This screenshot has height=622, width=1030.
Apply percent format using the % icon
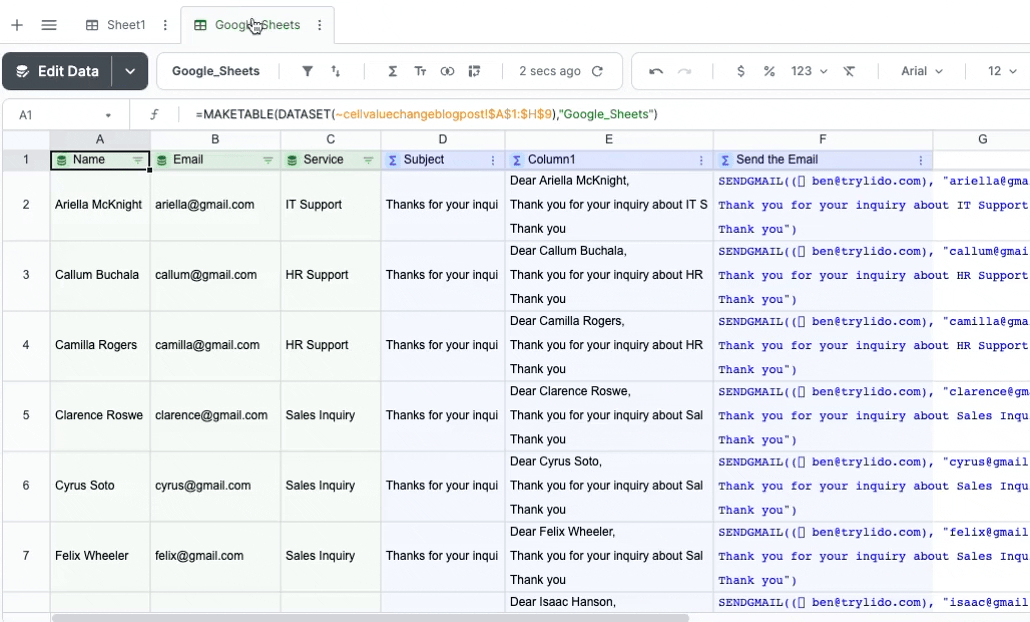coord(768,71)
